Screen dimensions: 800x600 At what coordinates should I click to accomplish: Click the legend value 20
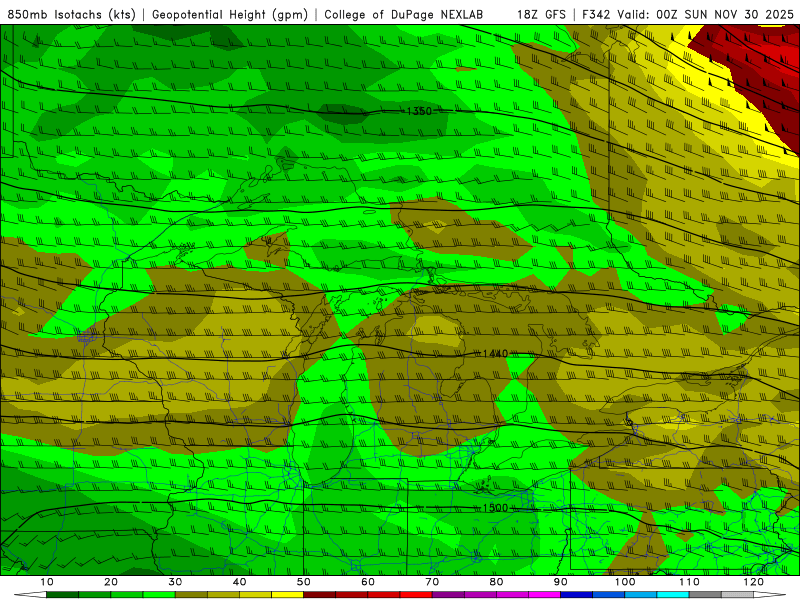(x=111, y=582)
